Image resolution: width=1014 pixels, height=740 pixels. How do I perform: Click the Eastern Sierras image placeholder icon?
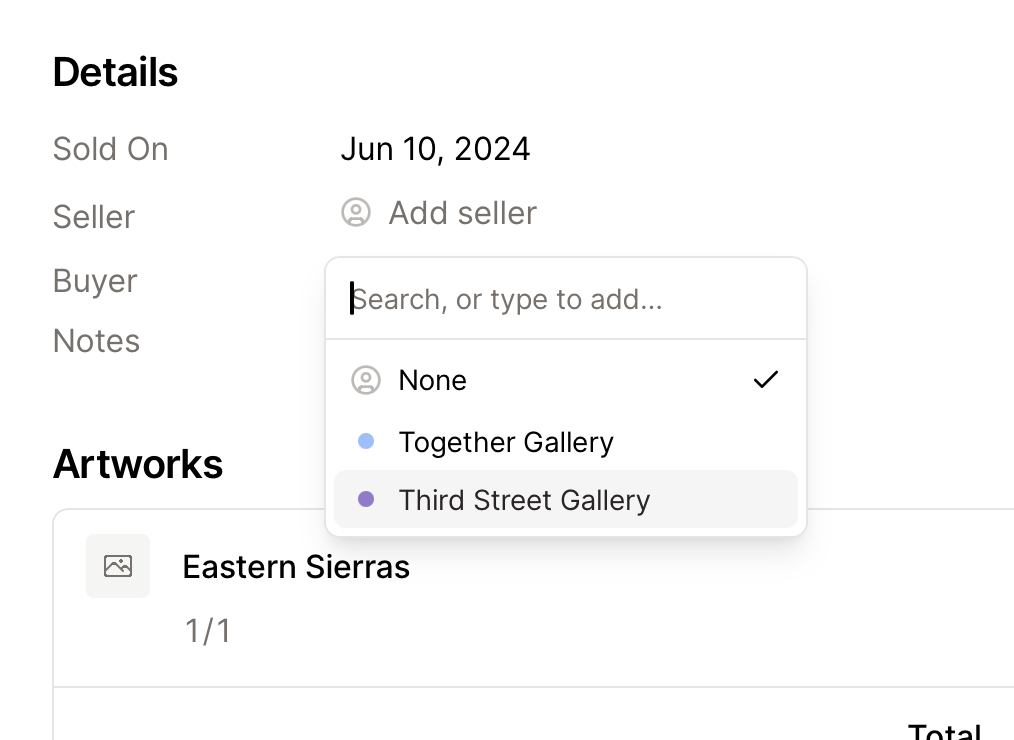(x=118, y=566)
